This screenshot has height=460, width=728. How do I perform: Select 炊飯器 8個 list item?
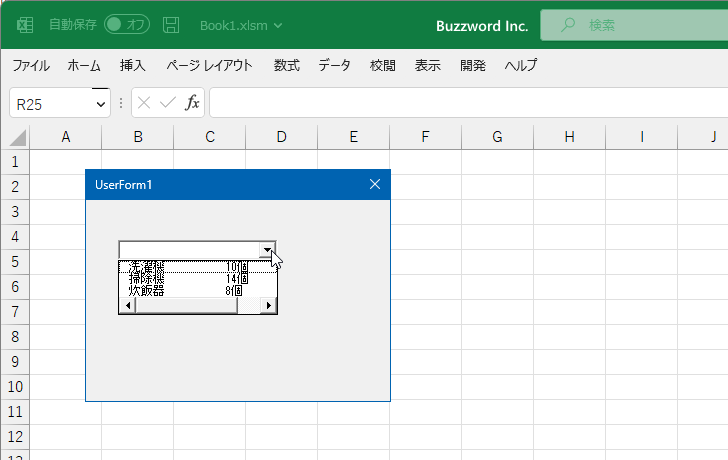point(198,291)
